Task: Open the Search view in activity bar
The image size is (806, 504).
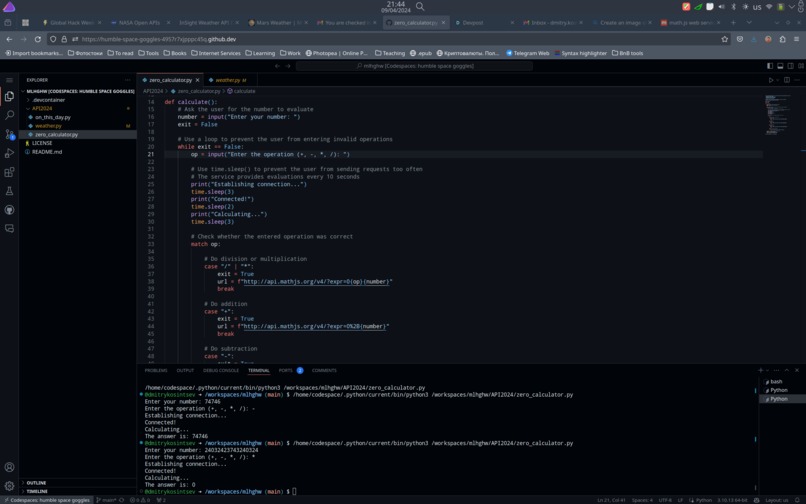Action: point(9,115)
